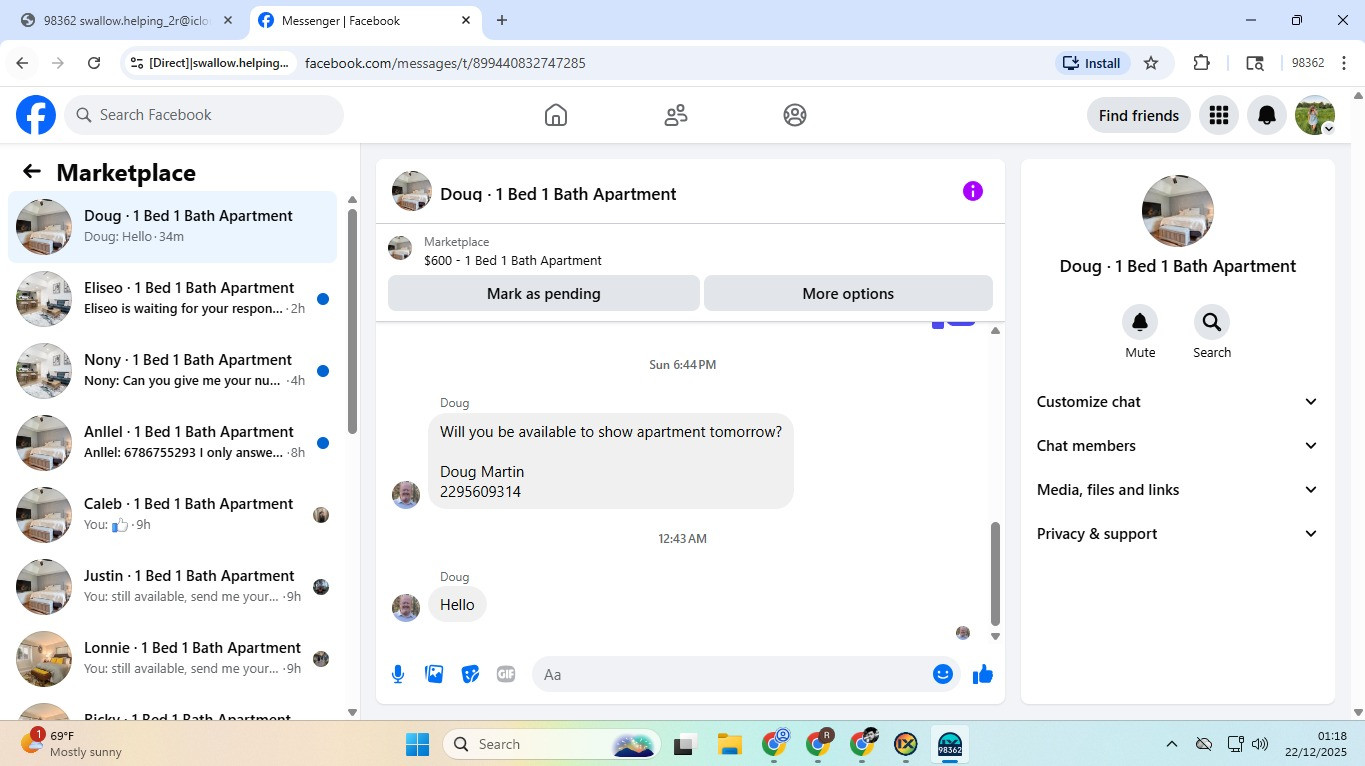Show hidden system tray icons
1365x766 pixels.
tap(1171, 744)
